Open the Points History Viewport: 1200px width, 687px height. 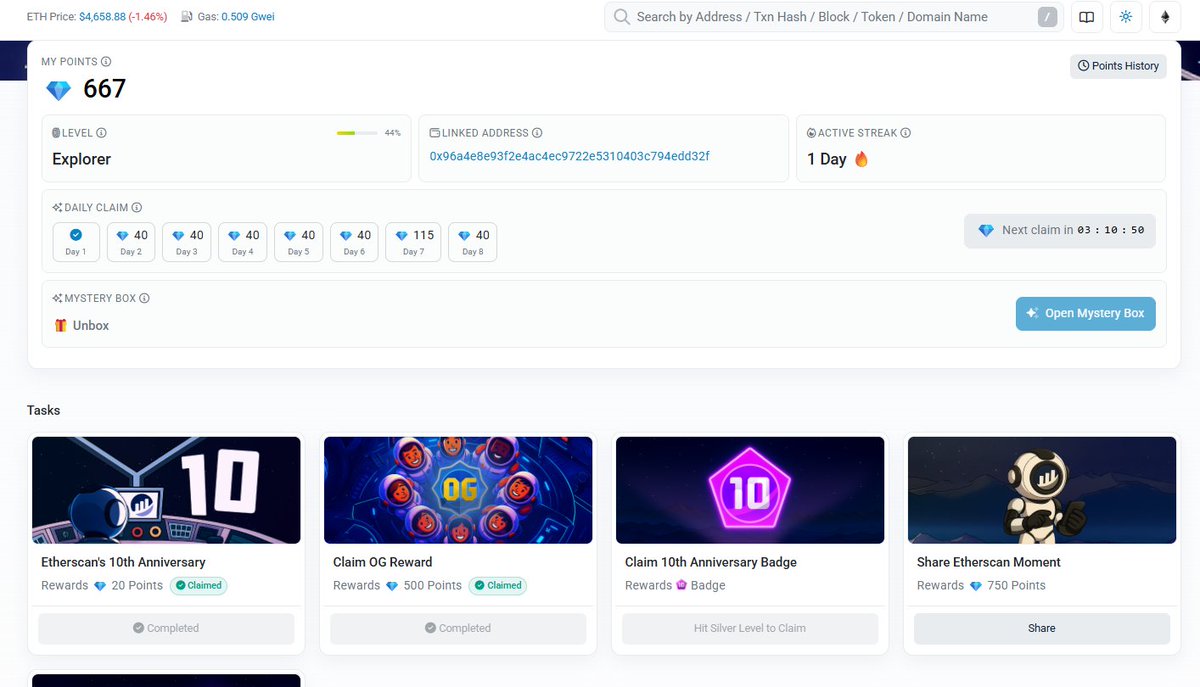pos(1118,66)
